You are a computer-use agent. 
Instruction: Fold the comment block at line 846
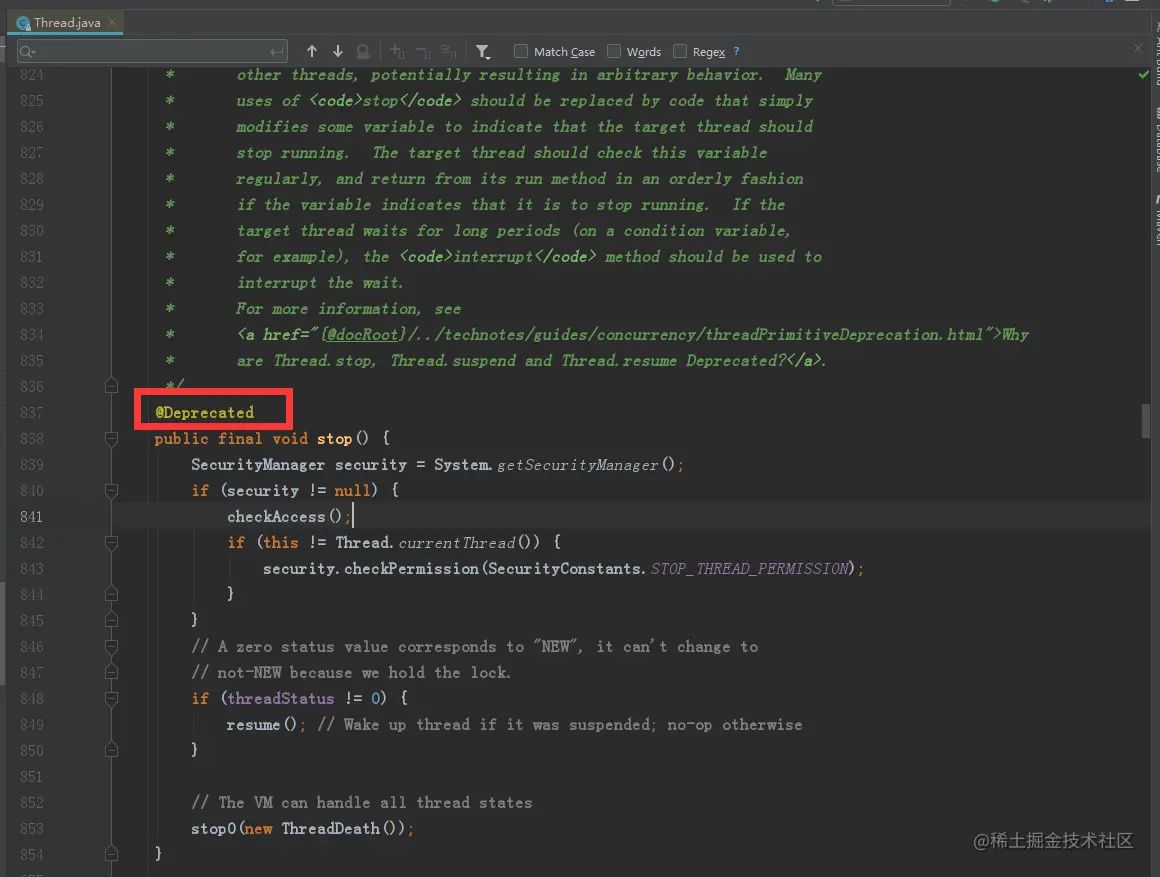tap(112, 646)
